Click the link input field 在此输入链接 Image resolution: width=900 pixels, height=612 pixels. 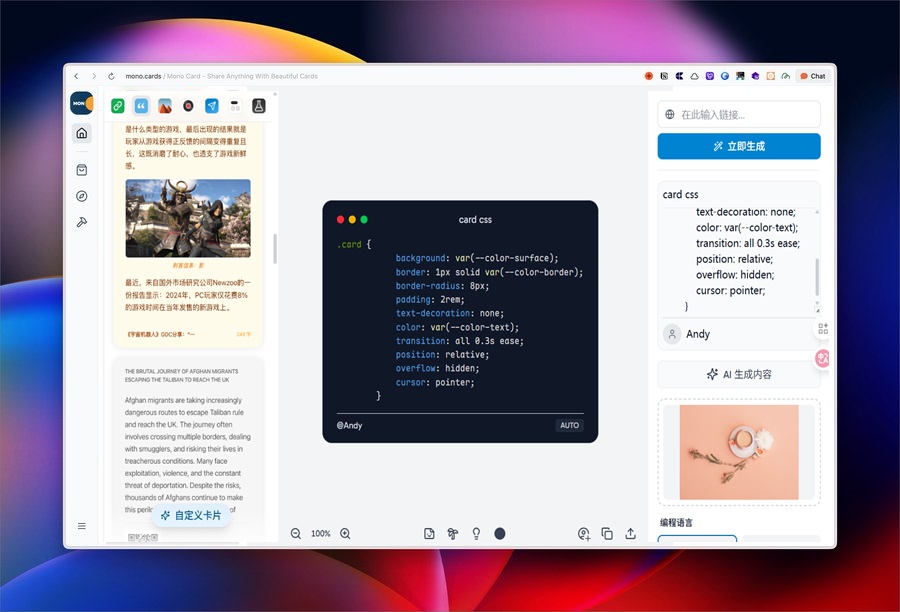pyautogui.click(x=739, y=115)
